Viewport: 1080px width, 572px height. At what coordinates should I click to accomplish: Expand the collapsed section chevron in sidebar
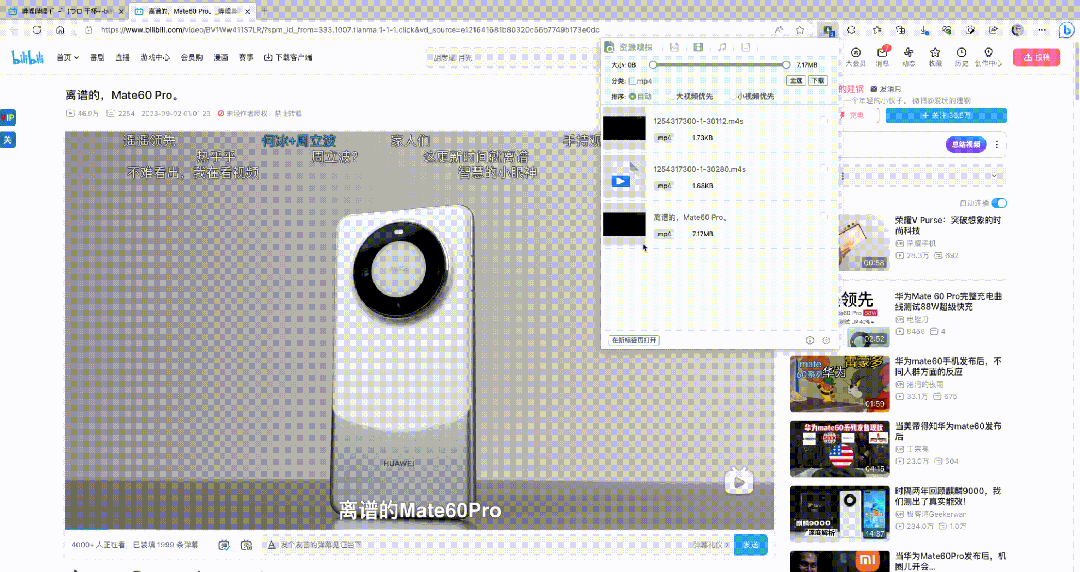tap(994, 176)
